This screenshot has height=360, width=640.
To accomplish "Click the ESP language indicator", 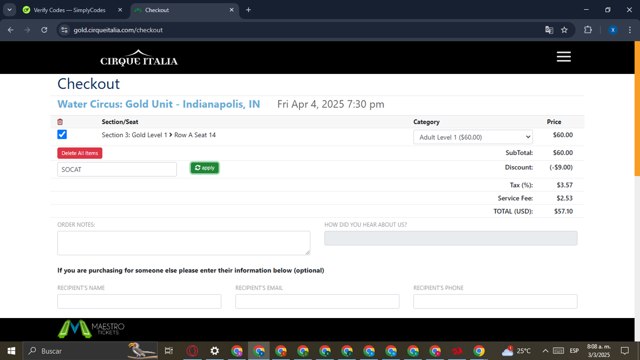I will (x=574, y=351).
